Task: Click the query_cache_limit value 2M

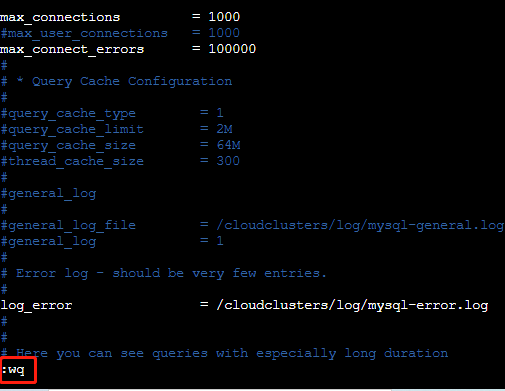Action: point(224,129)
